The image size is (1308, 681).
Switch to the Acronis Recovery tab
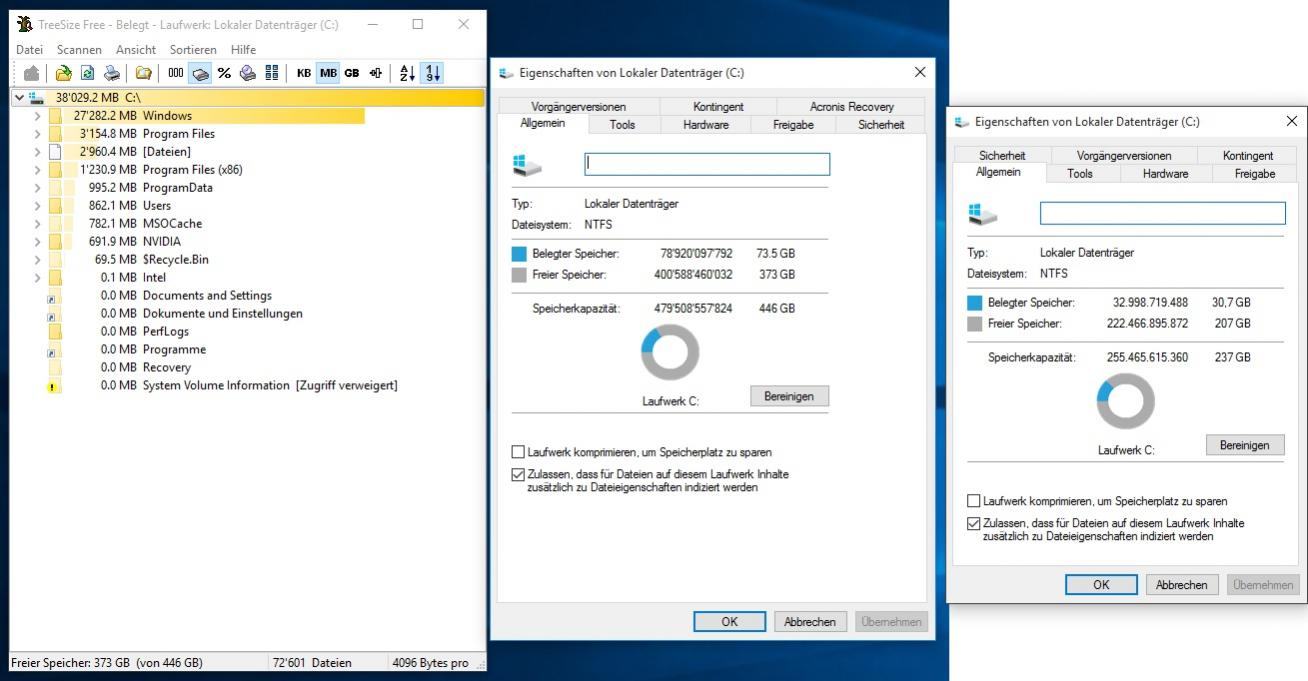click(851, 107)
